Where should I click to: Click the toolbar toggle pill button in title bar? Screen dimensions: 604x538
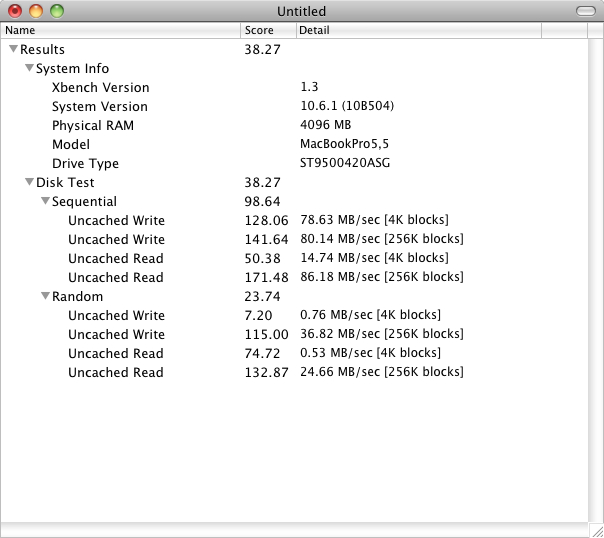click(586, 11)
